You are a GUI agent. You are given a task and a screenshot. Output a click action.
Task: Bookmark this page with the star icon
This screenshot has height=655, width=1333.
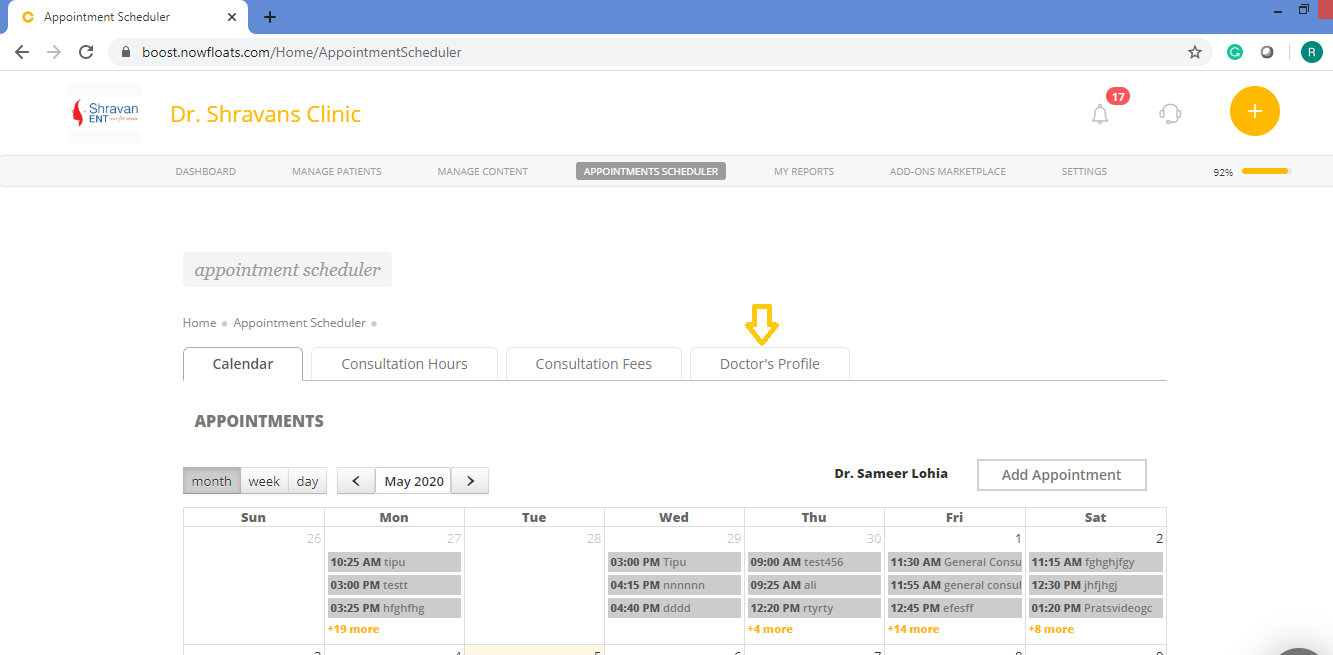pyautogui.click(x=1195, y=52)
